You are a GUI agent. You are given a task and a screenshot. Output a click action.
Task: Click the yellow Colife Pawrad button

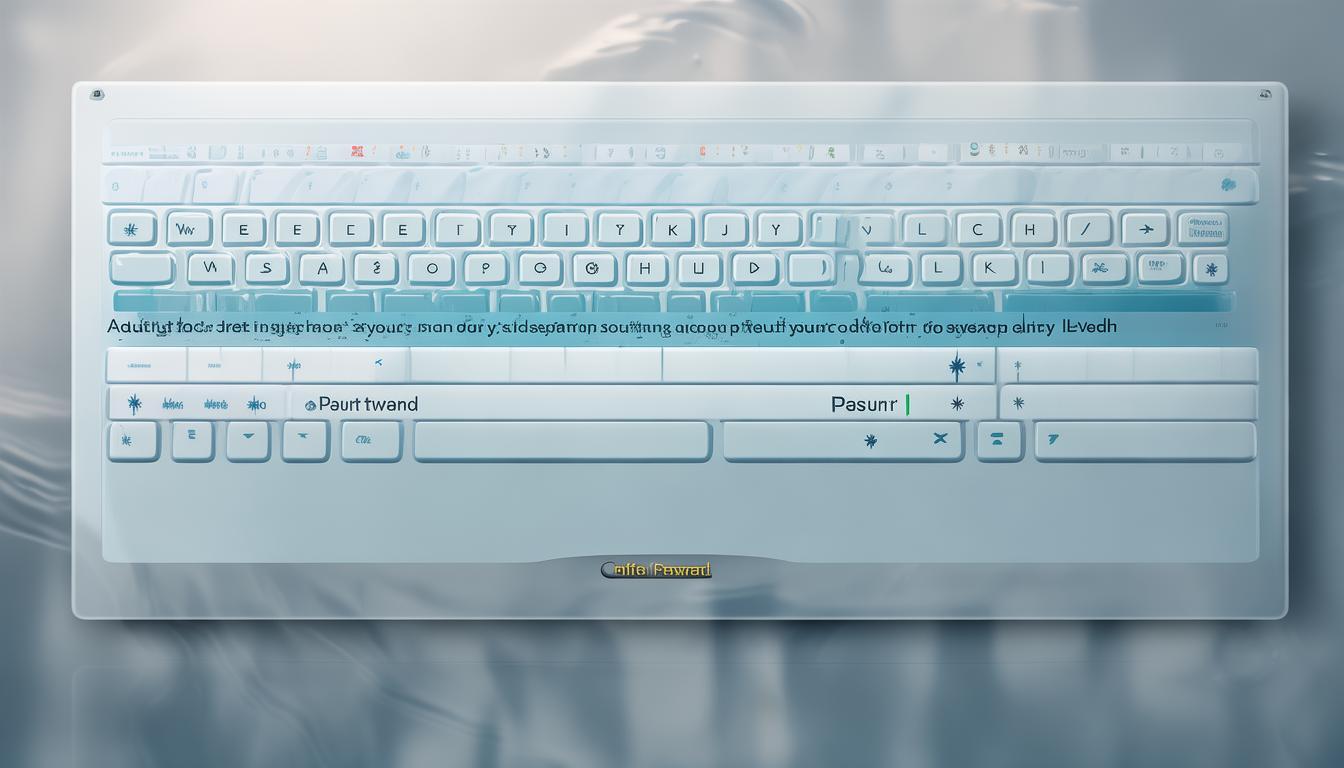click(656, 570)
